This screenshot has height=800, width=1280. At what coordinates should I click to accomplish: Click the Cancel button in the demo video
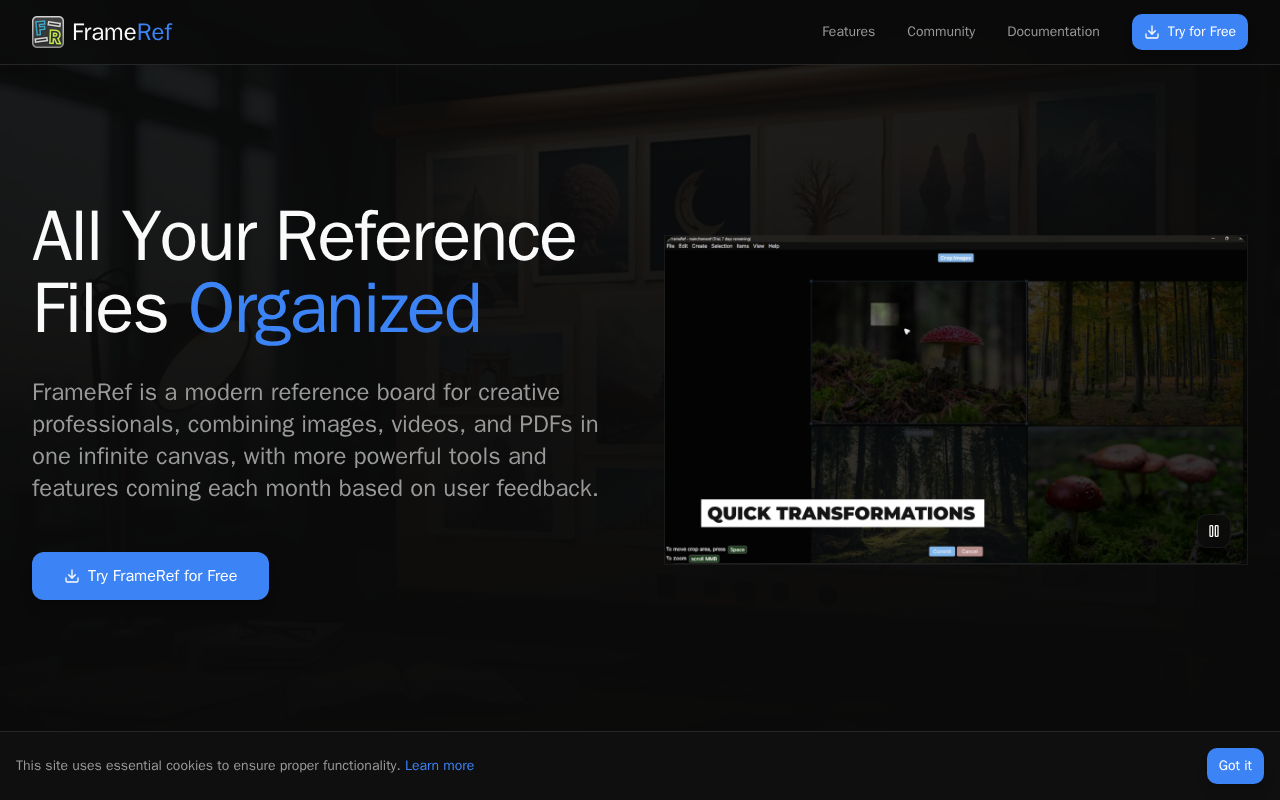coord(970,551)
